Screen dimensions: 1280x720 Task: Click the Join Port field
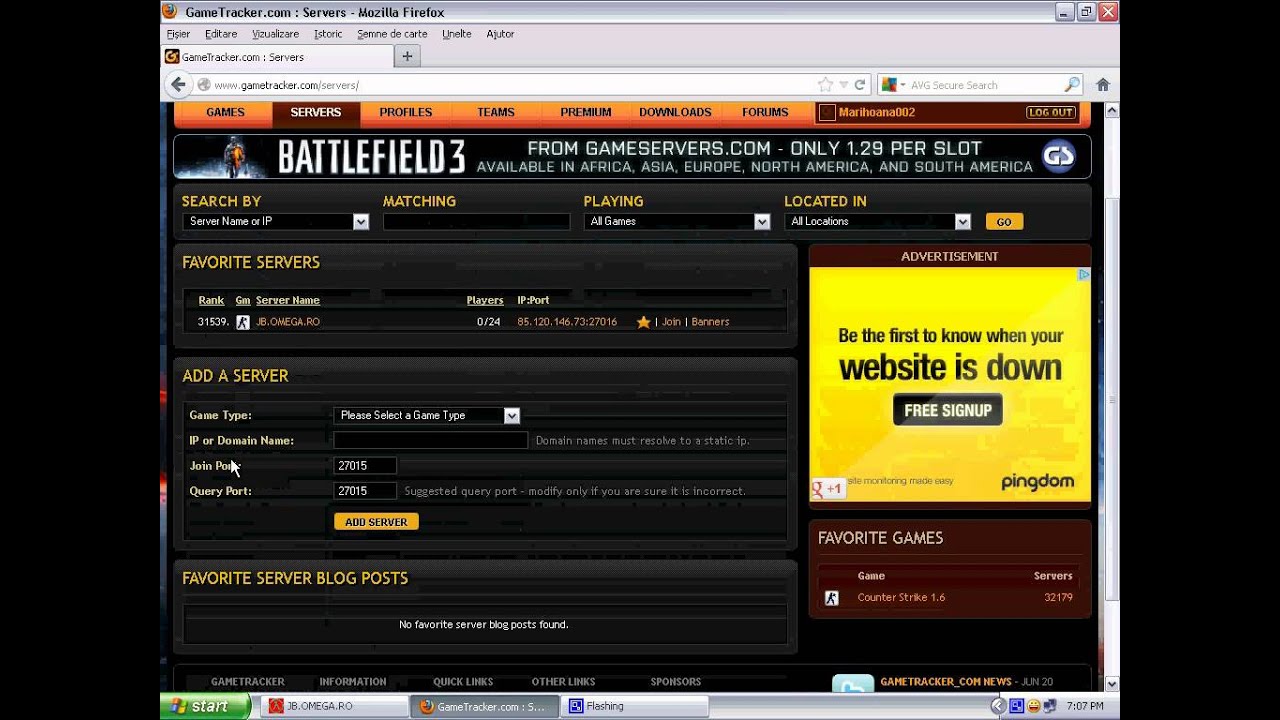pyautogui.click(x=365, y=466)
